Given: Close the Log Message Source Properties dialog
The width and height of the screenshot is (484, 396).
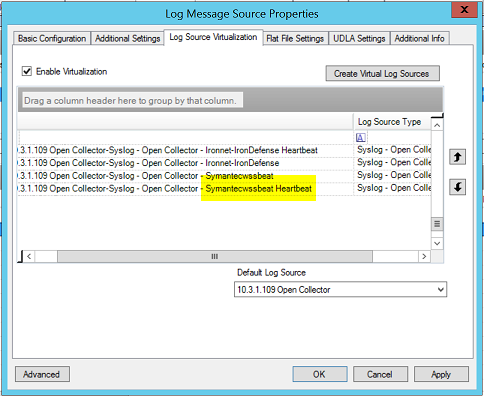Looking at the screenshot, I should click(464, 10).
